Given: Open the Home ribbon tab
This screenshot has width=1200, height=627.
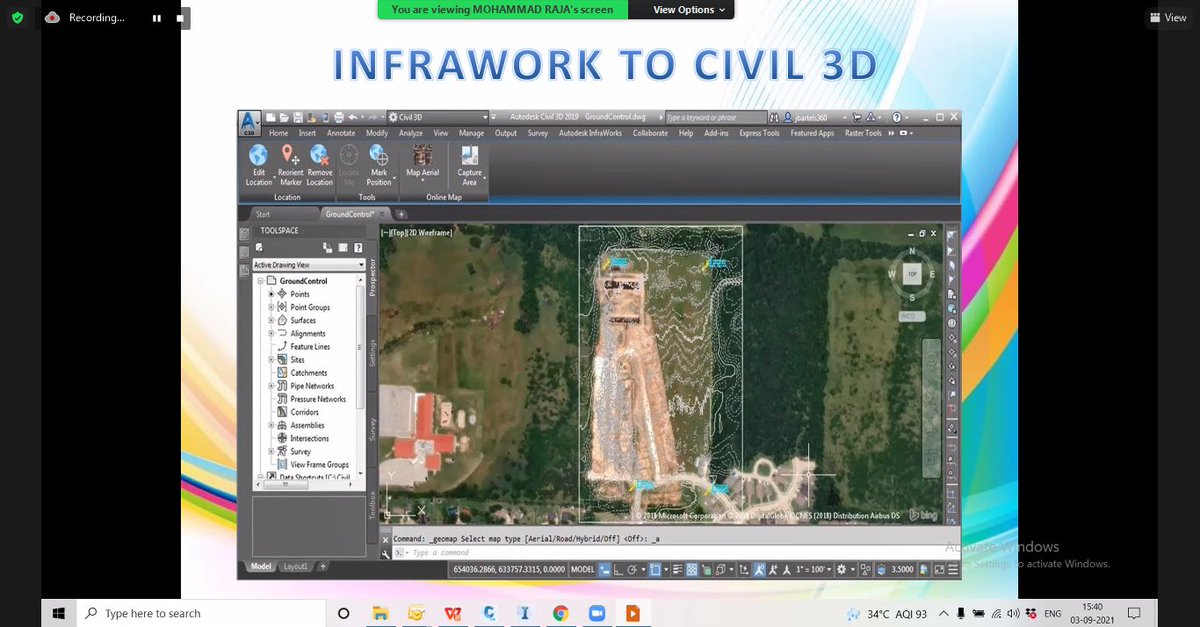Looking at the screenshot, I should click(278, 133).
